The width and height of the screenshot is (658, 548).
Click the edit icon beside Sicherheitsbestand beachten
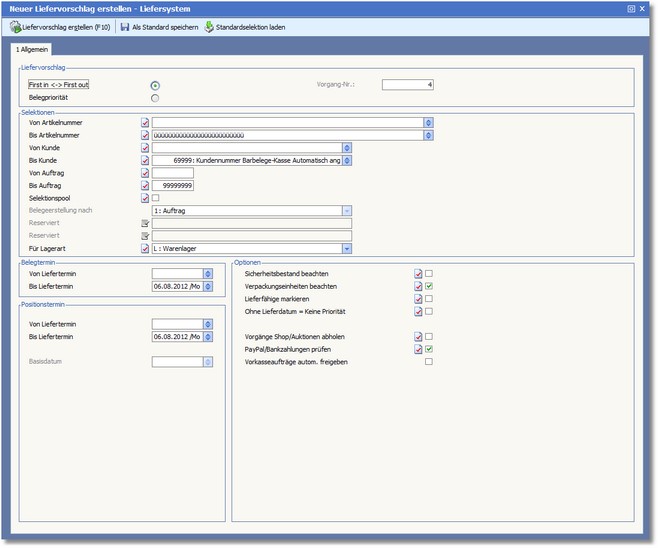[418, 273]
